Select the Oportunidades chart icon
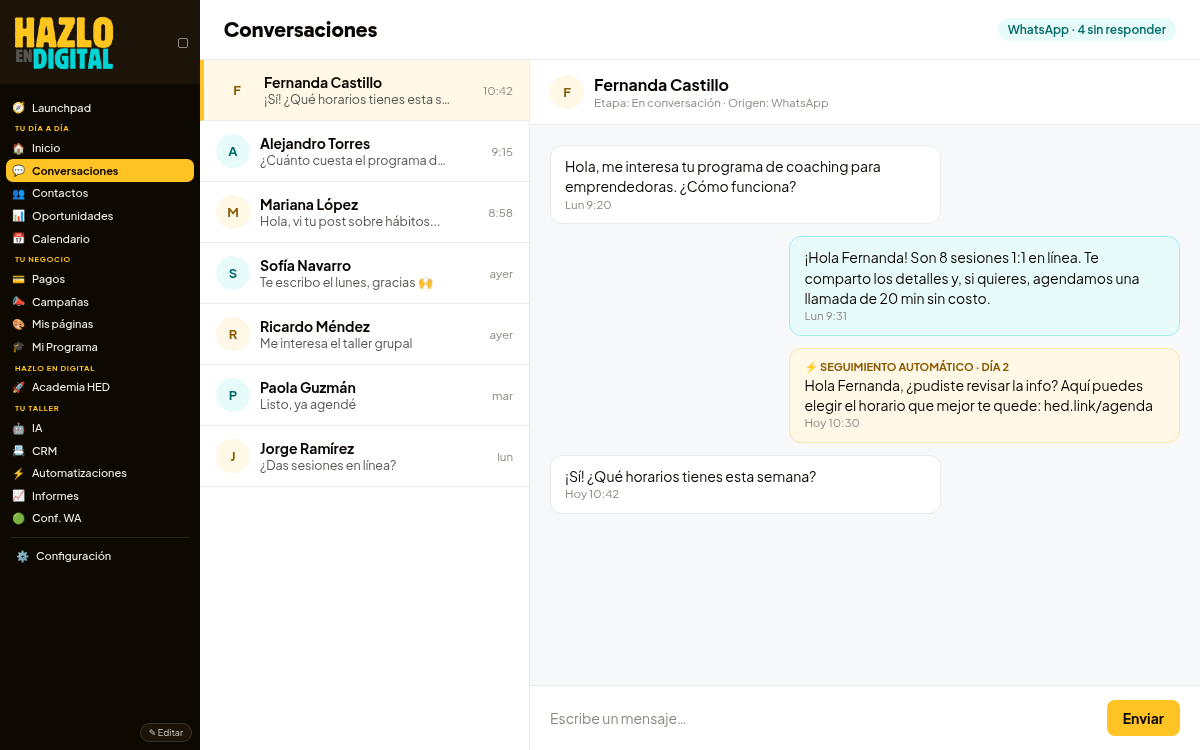 tap(18, 216)
